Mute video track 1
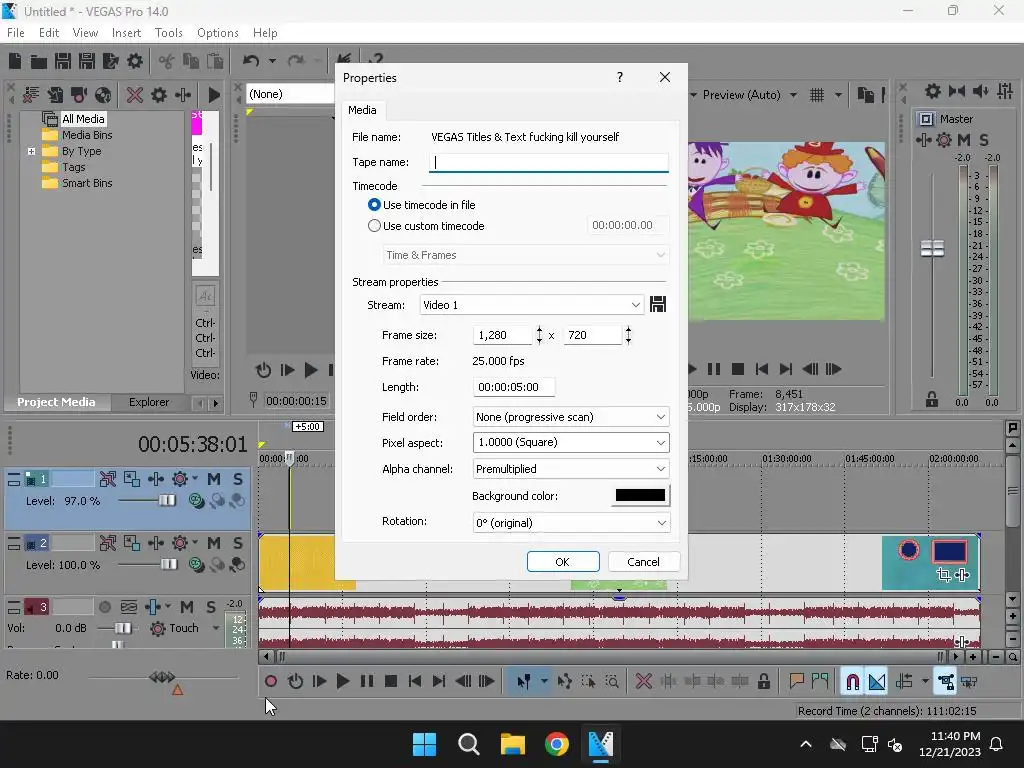Viewport: 1024px width, 768px height. pyautogui.click(x=214, y=479)
